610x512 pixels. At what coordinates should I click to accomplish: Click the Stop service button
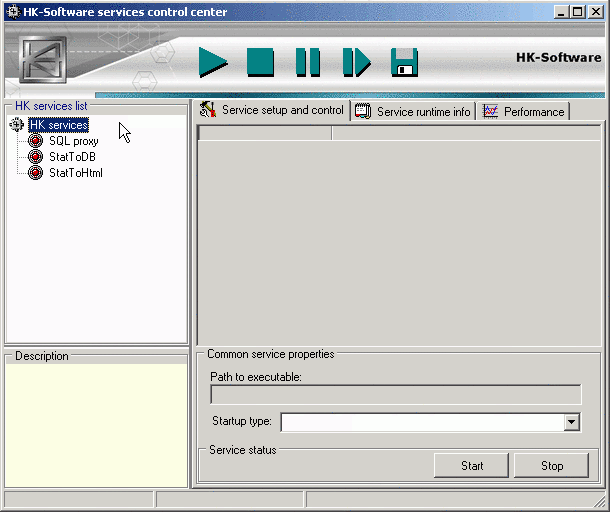(552, 465)
